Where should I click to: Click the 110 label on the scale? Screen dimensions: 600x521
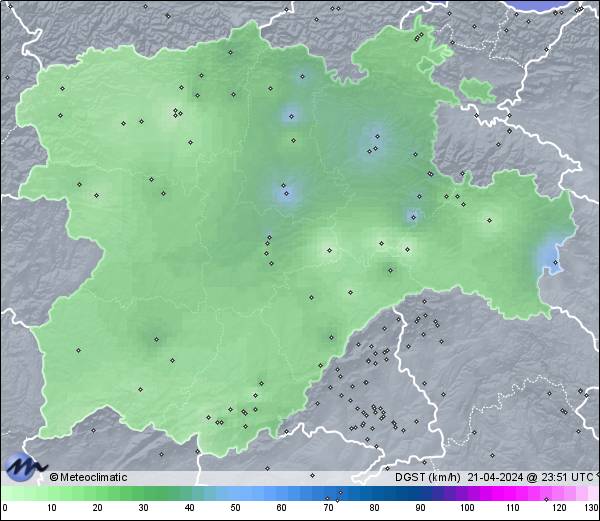(x=513, y=508)
